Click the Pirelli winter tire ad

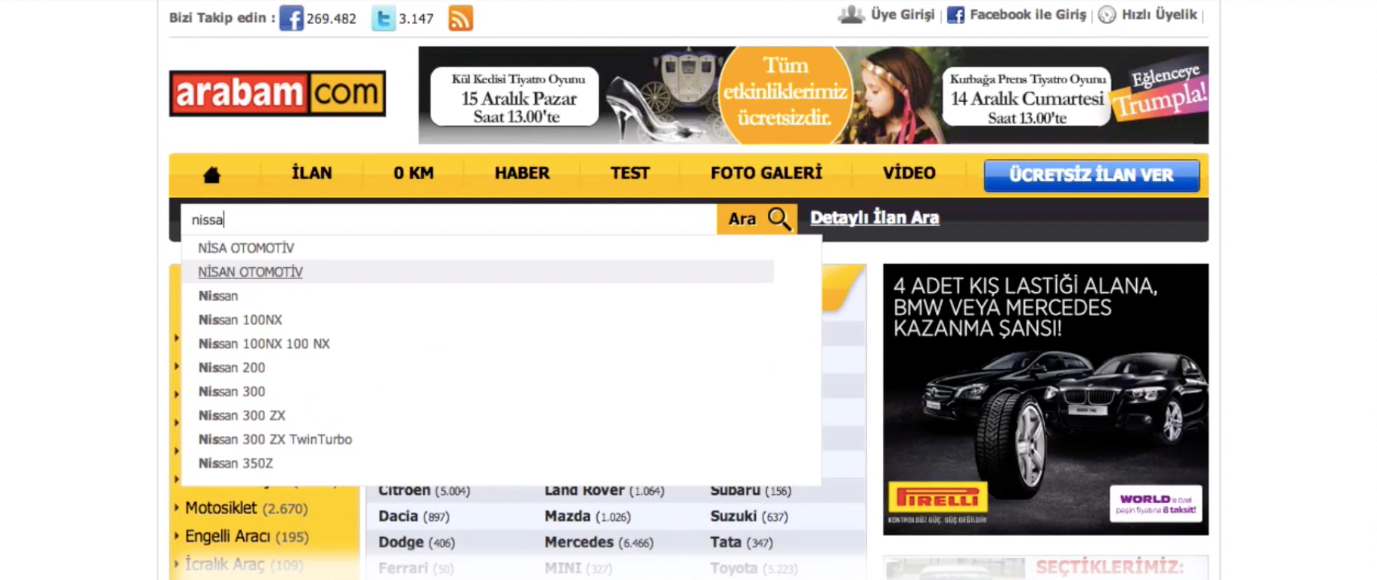(1045, 399)
